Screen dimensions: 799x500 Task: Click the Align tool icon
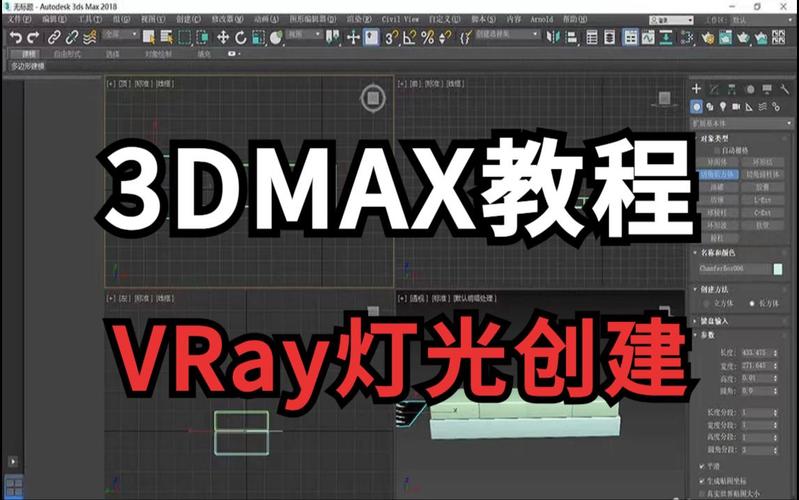pos(571,37)
